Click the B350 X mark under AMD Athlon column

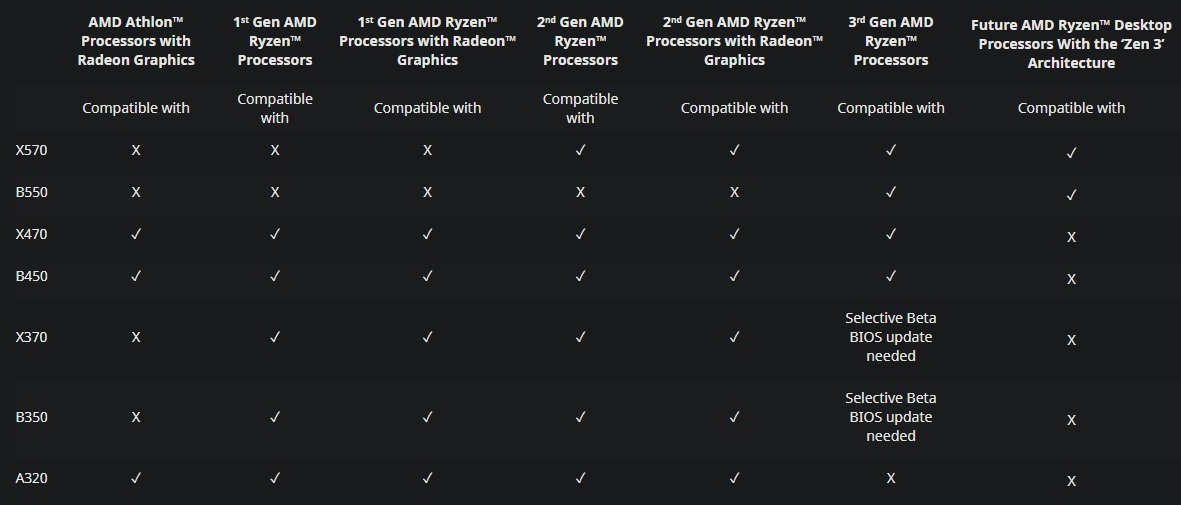(x=136, y=418)
